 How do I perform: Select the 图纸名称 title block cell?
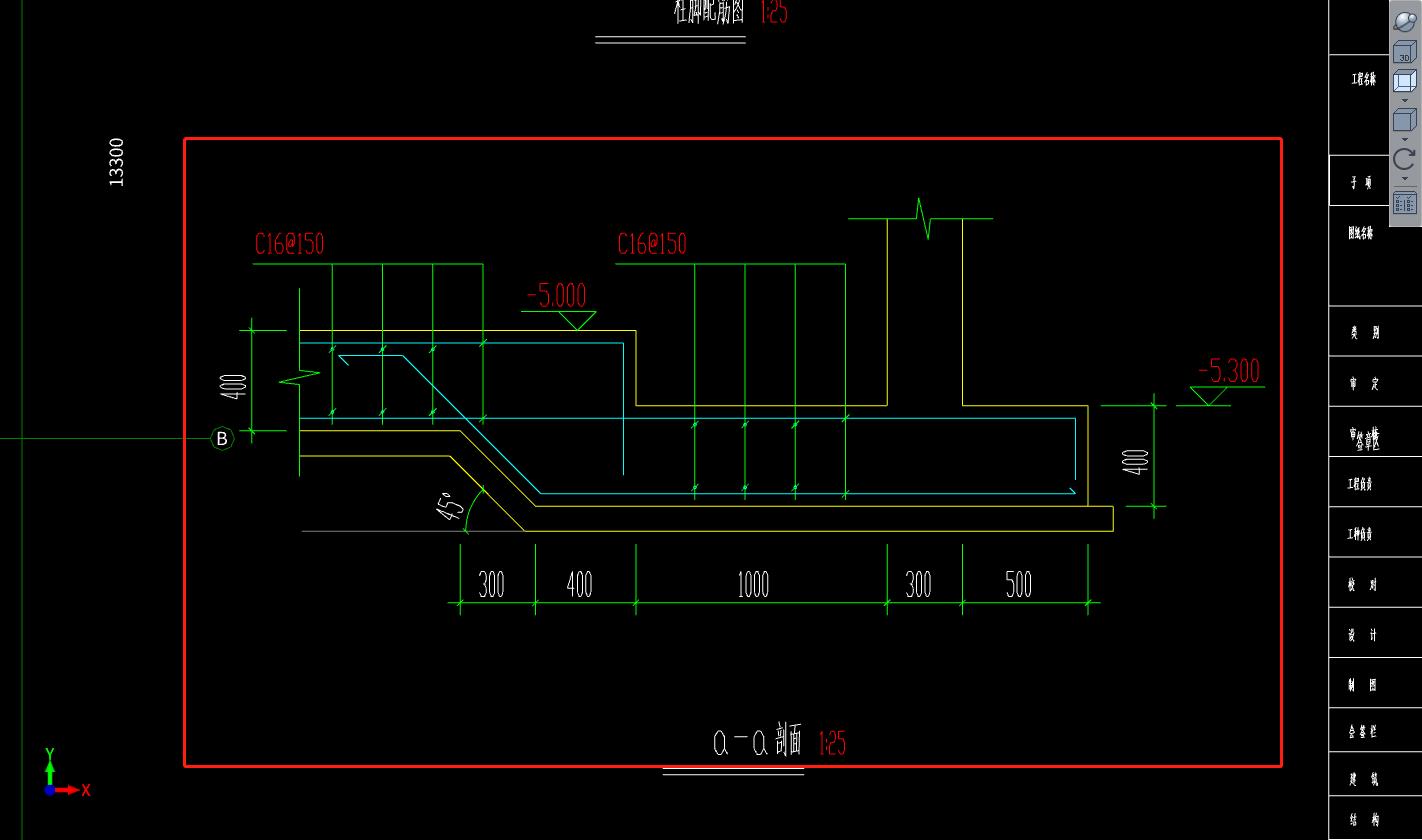[1361, 233]
